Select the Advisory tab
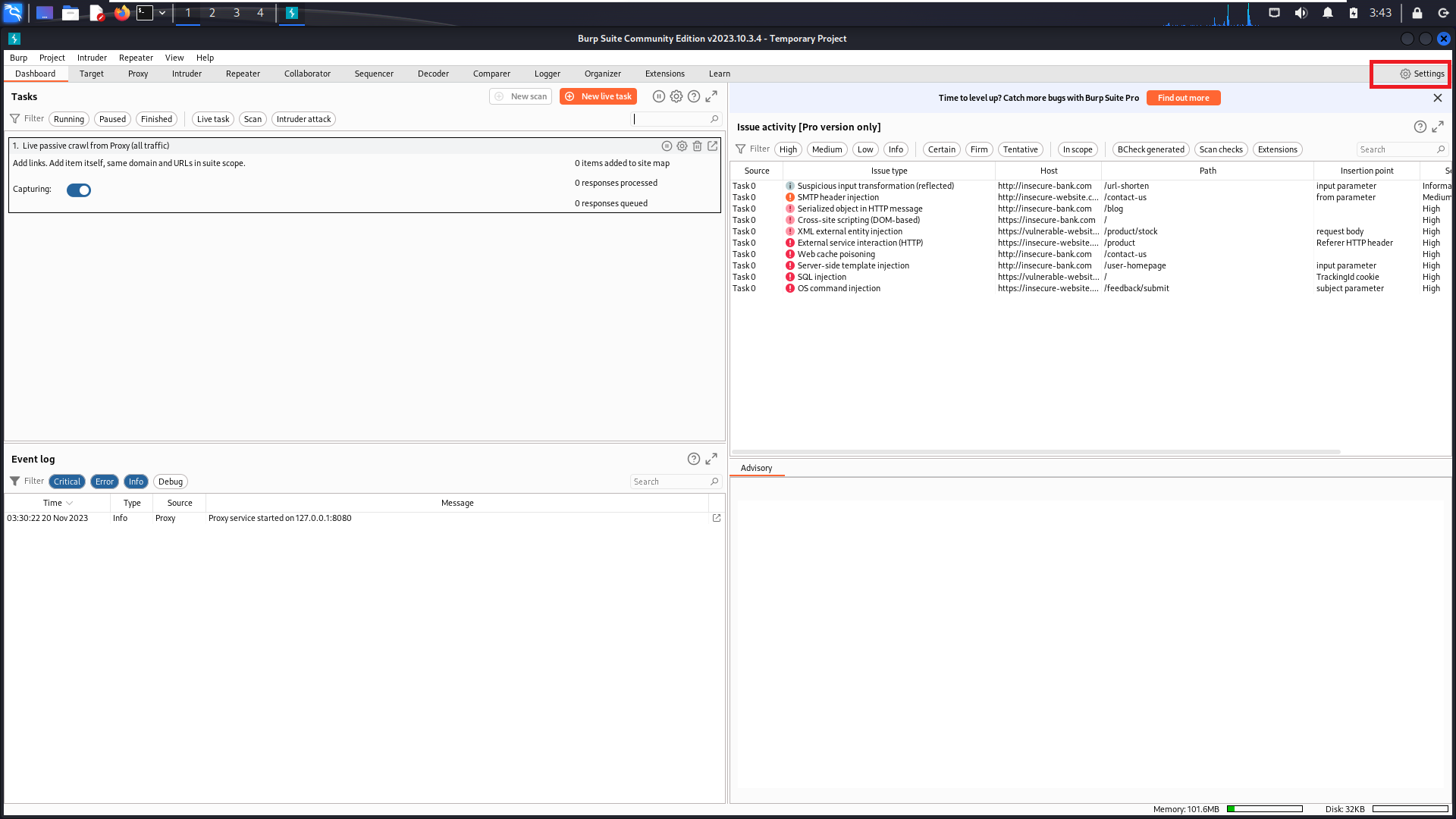1456x819 pixels. (756, 468)
